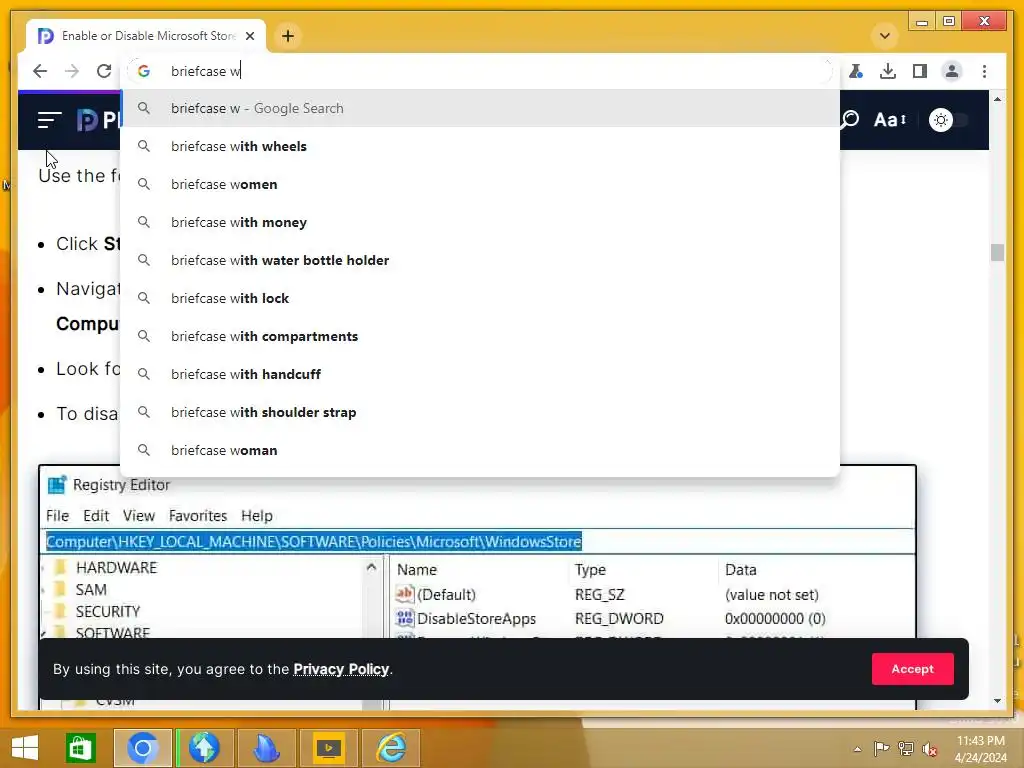Select suggestion briefcase with compartments
Viewport: 1024px width, 768px height.
pyautogui.click(x=480, y=336)
